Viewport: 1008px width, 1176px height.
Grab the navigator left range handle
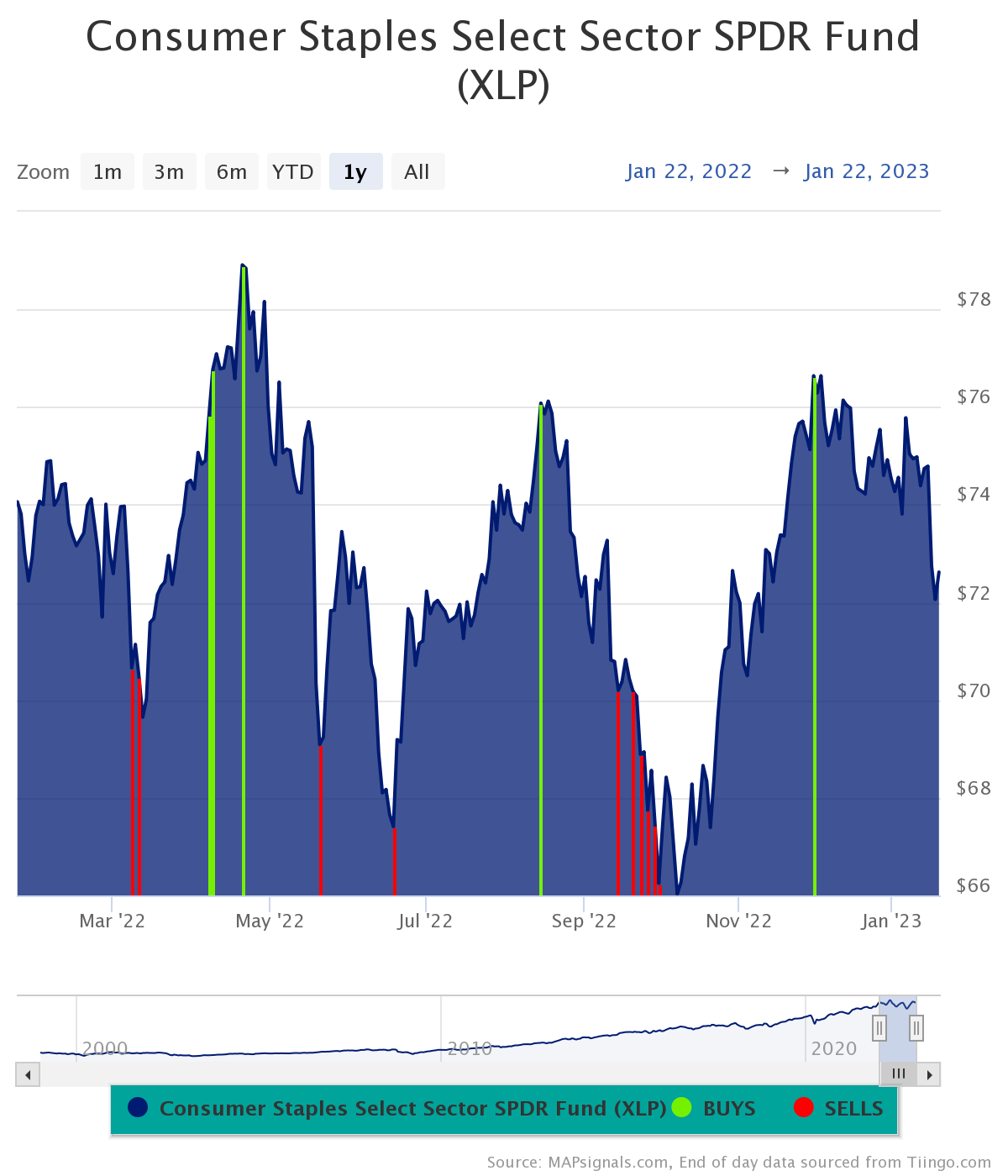coord(879,1027)
